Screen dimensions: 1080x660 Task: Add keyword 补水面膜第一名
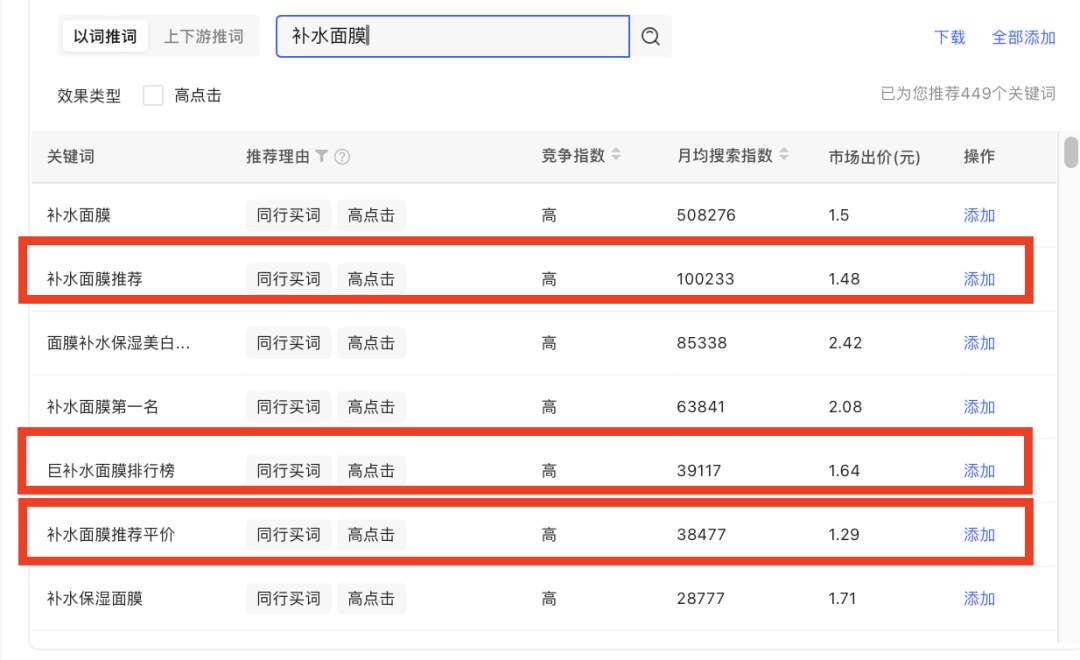point(979,406)
